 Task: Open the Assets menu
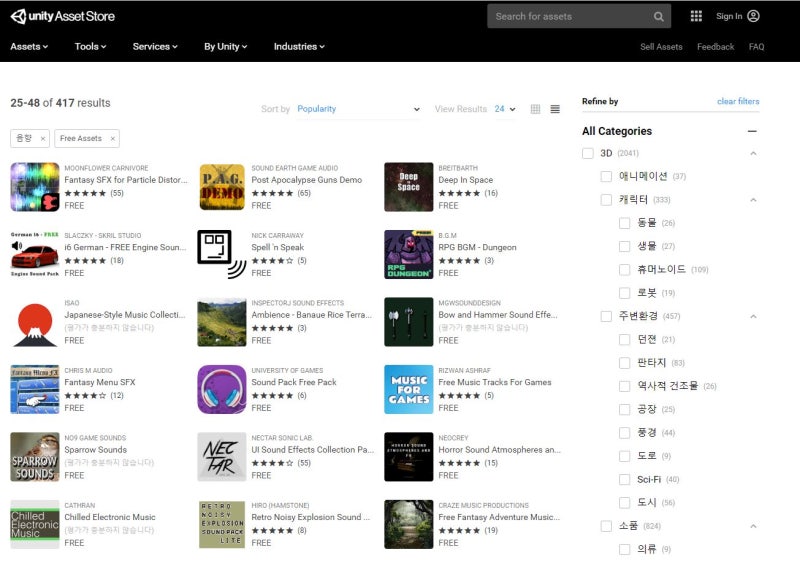click(x=29, y=46)
